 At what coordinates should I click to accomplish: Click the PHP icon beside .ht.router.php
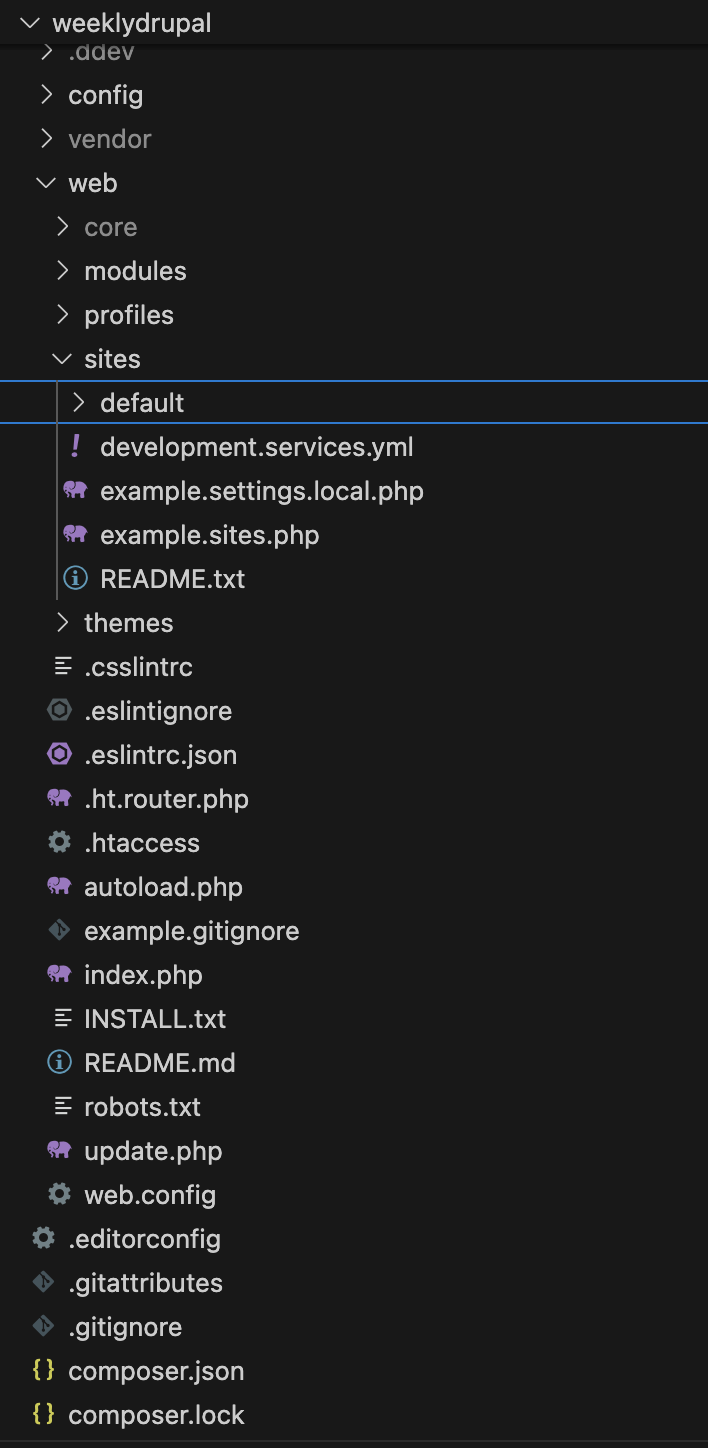click(x=59, y=799)
